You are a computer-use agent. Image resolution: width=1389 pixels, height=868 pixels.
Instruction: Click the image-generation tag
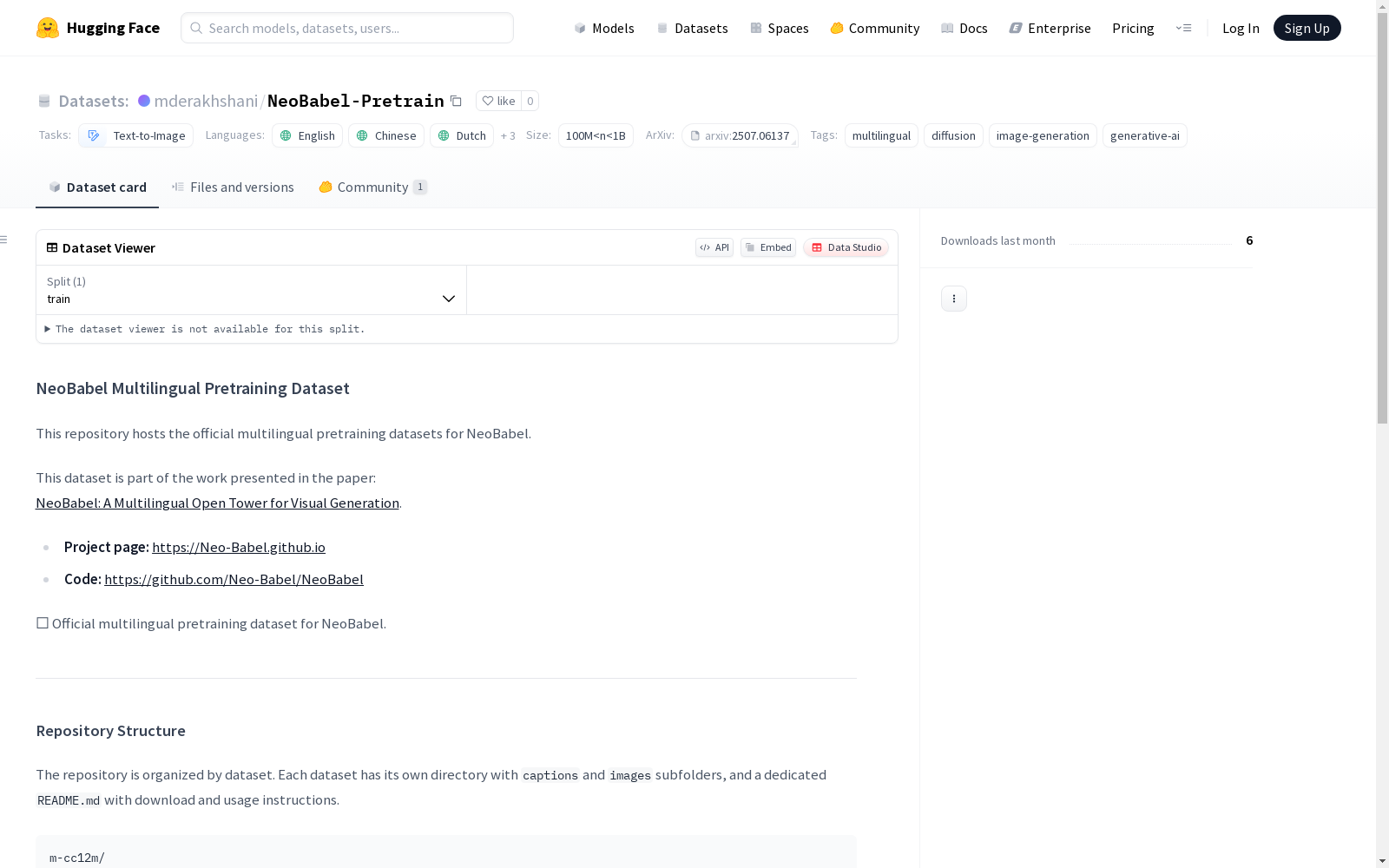1043,135
